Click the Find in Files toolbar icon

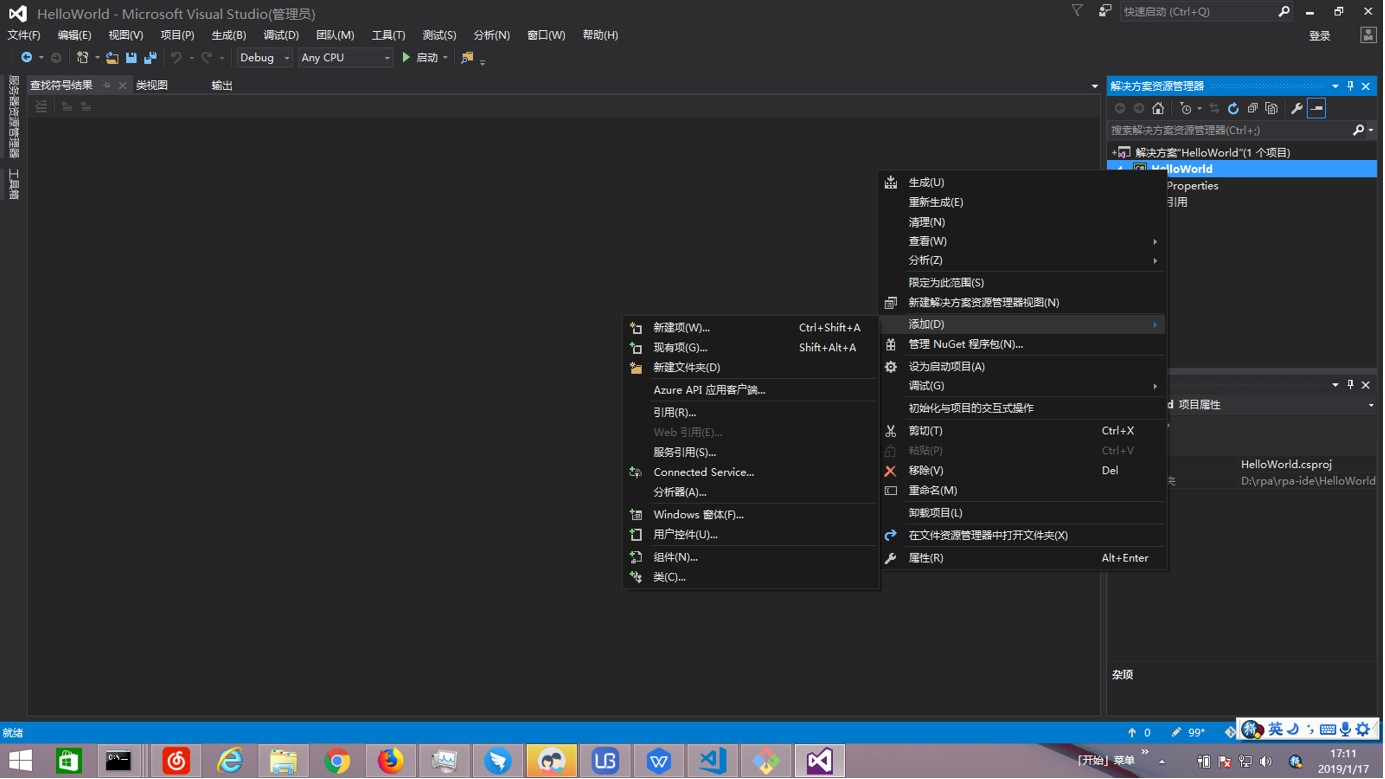467,58
